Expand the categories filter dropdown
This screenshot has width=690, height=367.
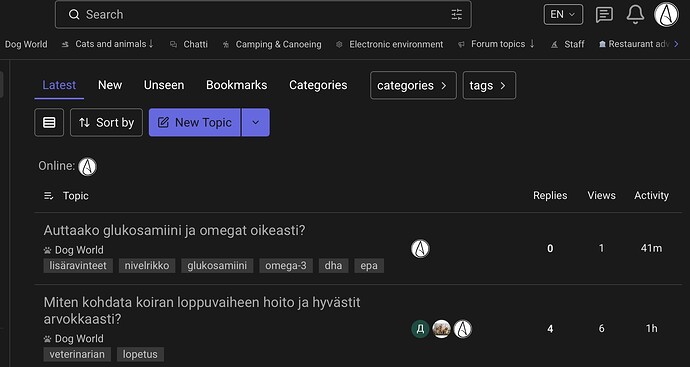413,85
